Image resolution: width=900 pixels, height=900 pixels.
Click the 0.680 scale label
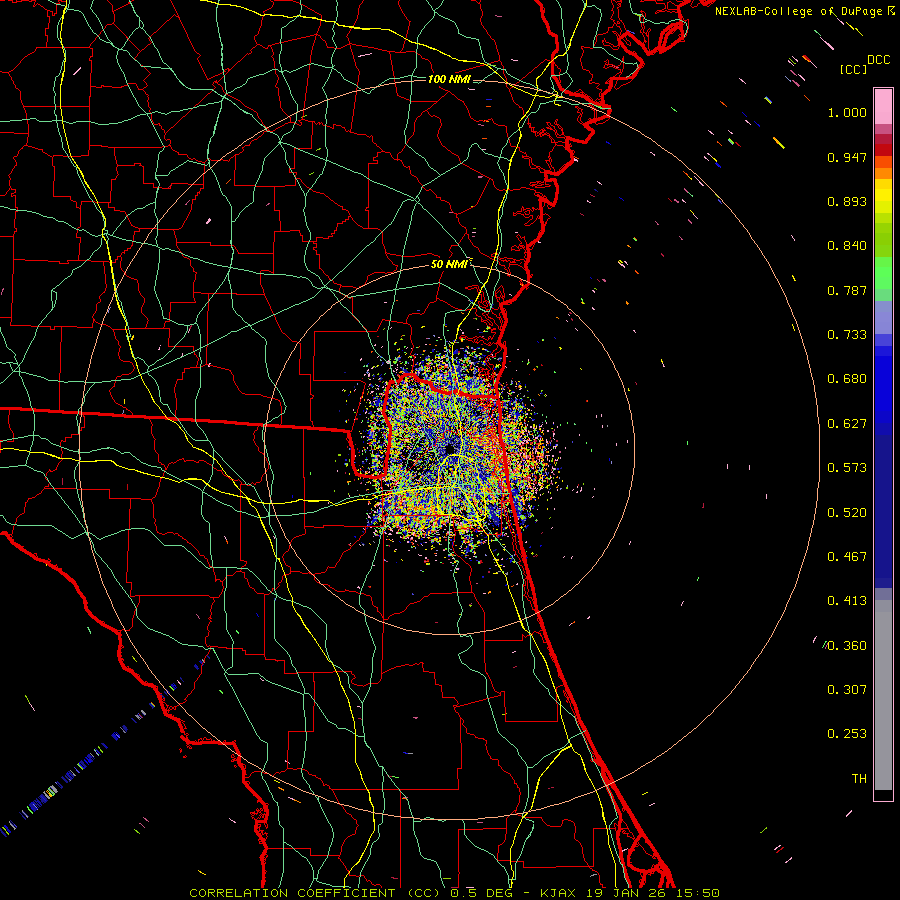point(847,379)
